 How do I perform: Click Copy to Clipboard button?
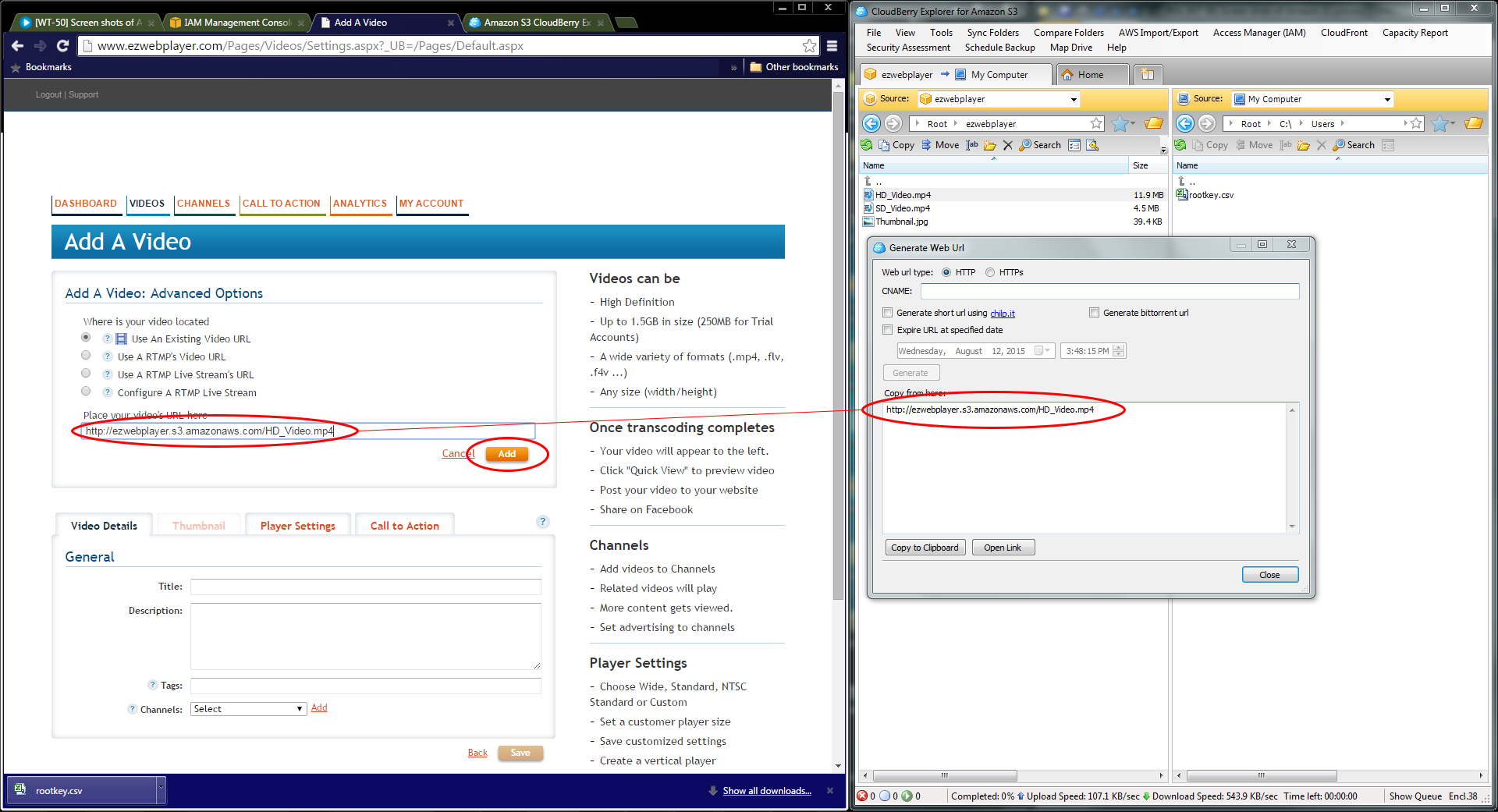[x=925, y=548]
